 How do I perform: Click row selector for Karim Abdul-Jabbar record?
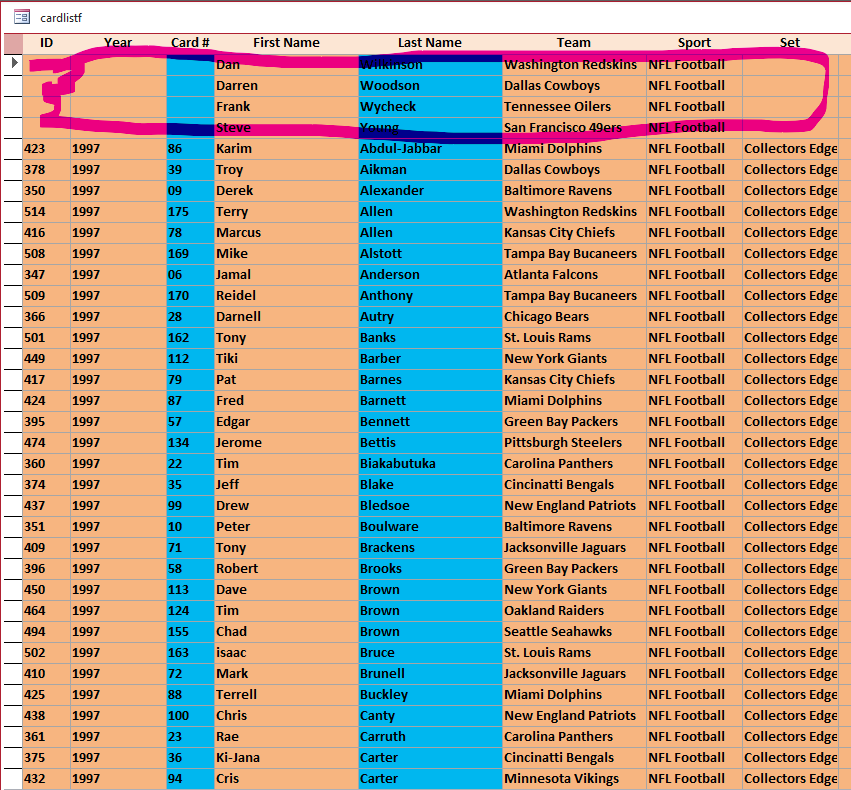(12, 149)
